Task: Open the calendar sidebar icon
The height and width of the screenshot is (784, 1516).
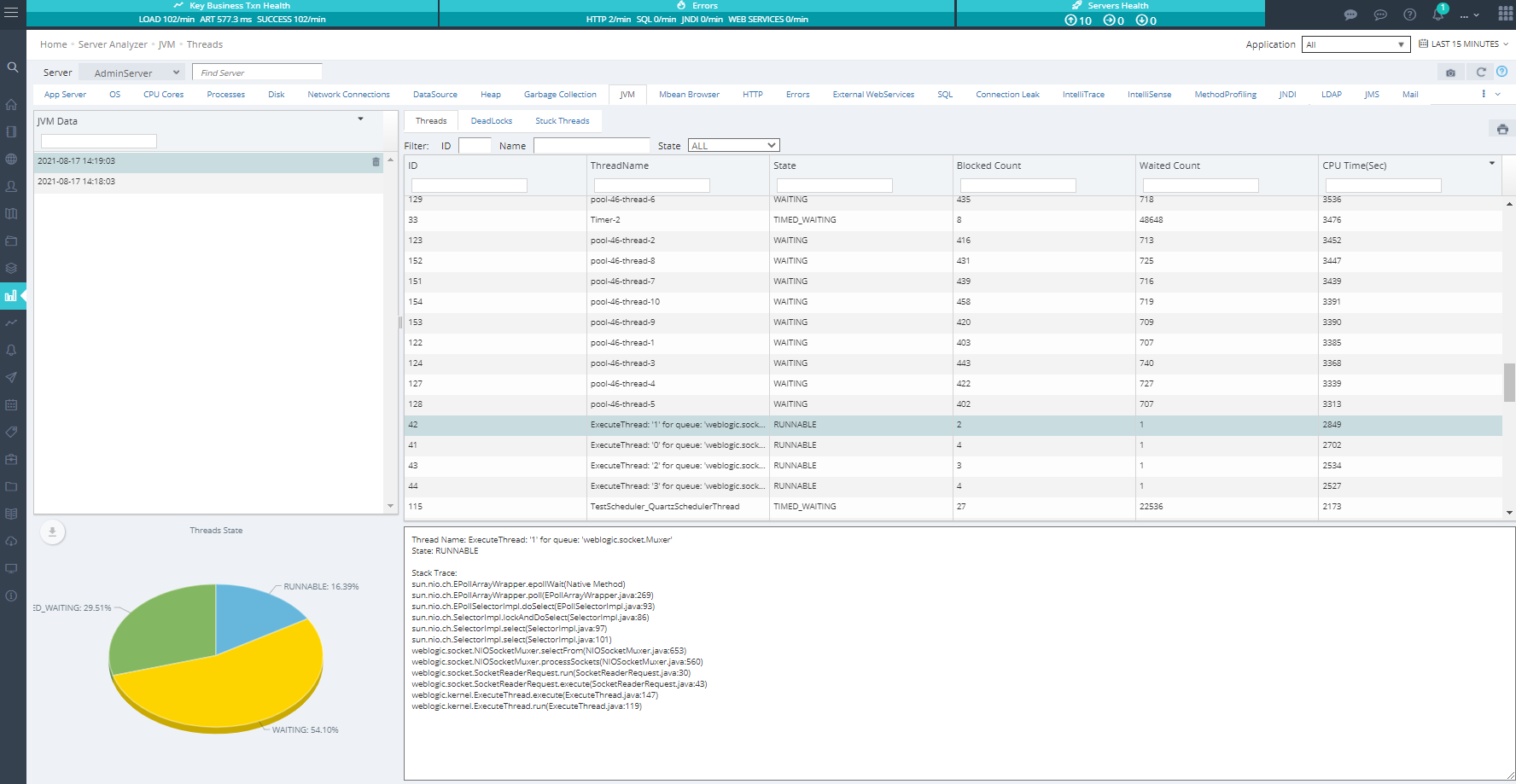Action: click(11, 404)
